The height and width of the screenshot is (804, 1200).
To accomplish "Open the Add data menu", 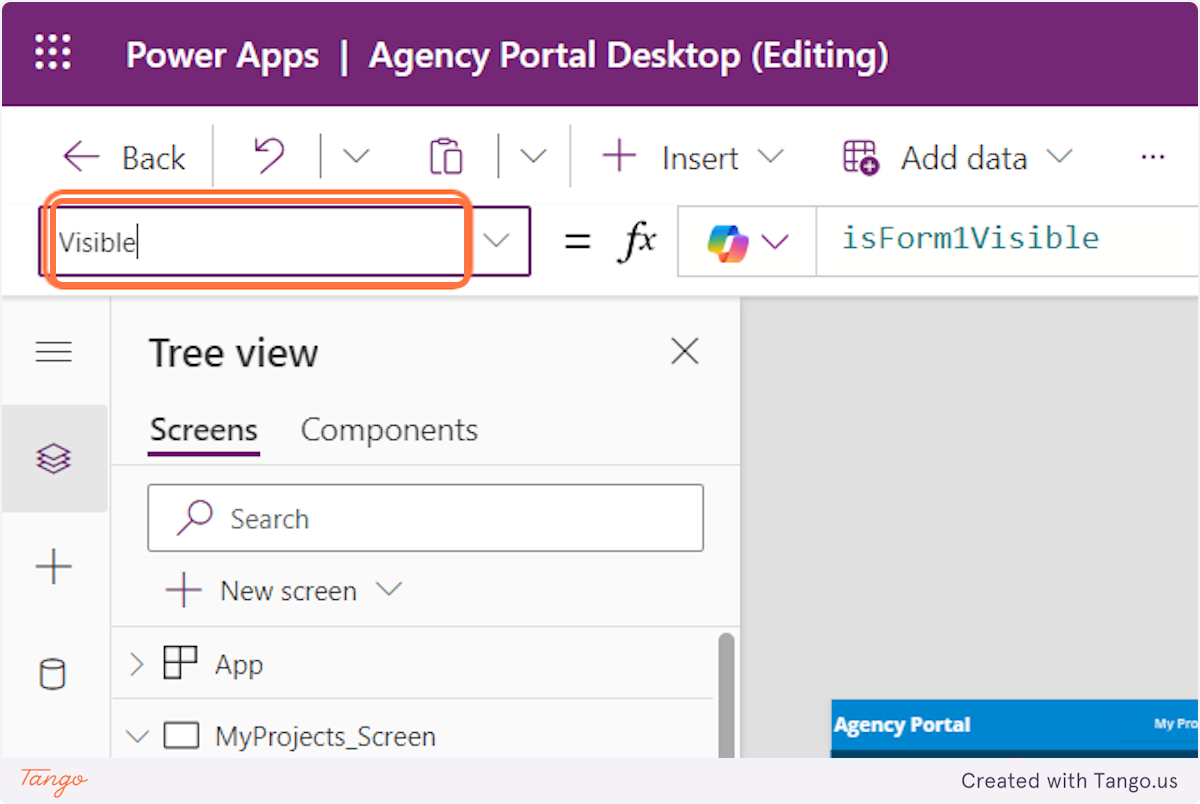I will [x=957, y=158].
